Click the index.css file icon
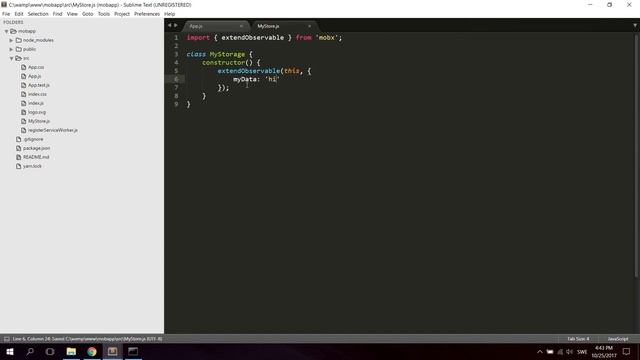This screenshot has width=640, height=360. [x=24, y=94]
